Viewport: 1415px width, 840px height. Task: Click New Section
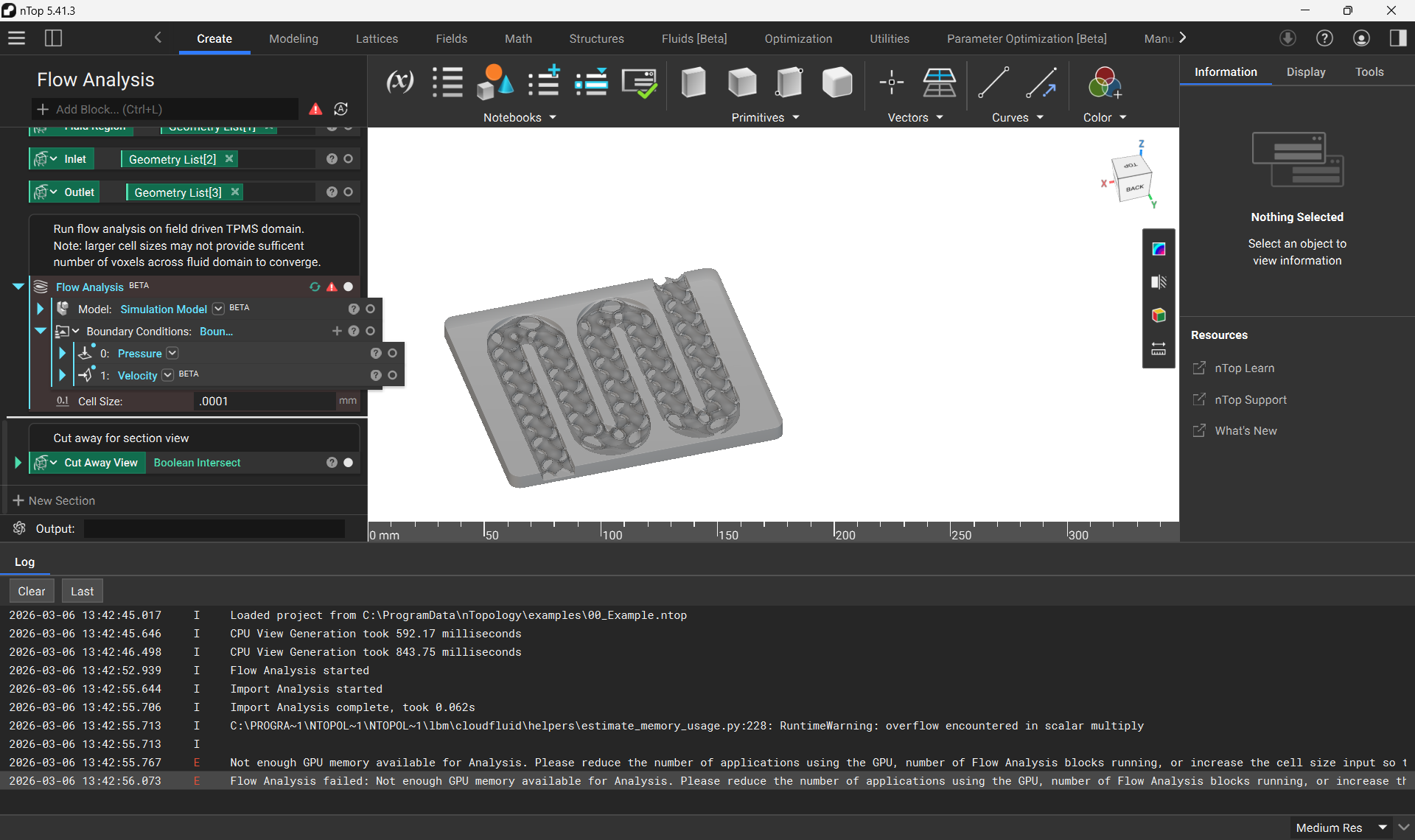pyautogui.click(x=54, y=500)
